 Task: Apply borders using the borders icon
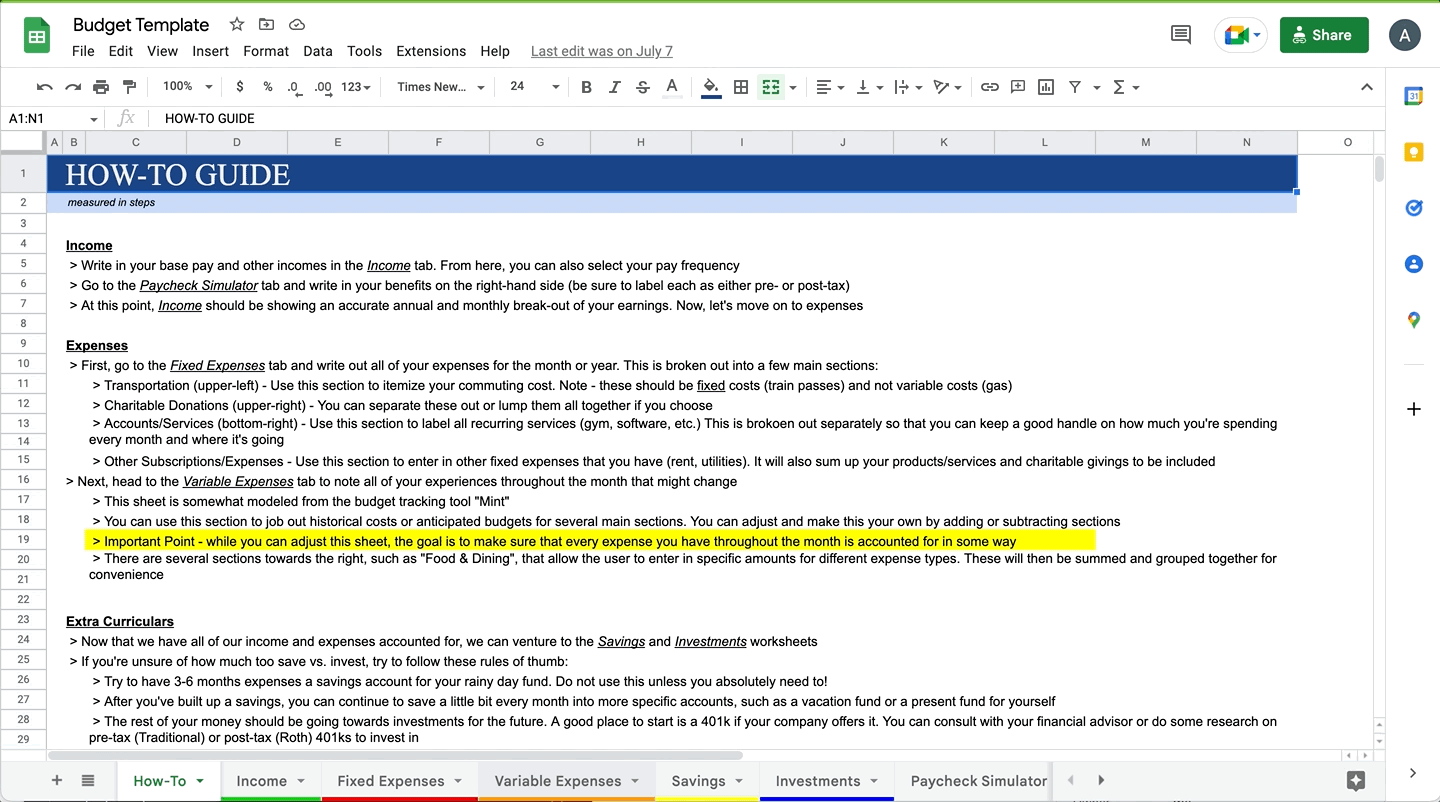(x=741, y=87)
